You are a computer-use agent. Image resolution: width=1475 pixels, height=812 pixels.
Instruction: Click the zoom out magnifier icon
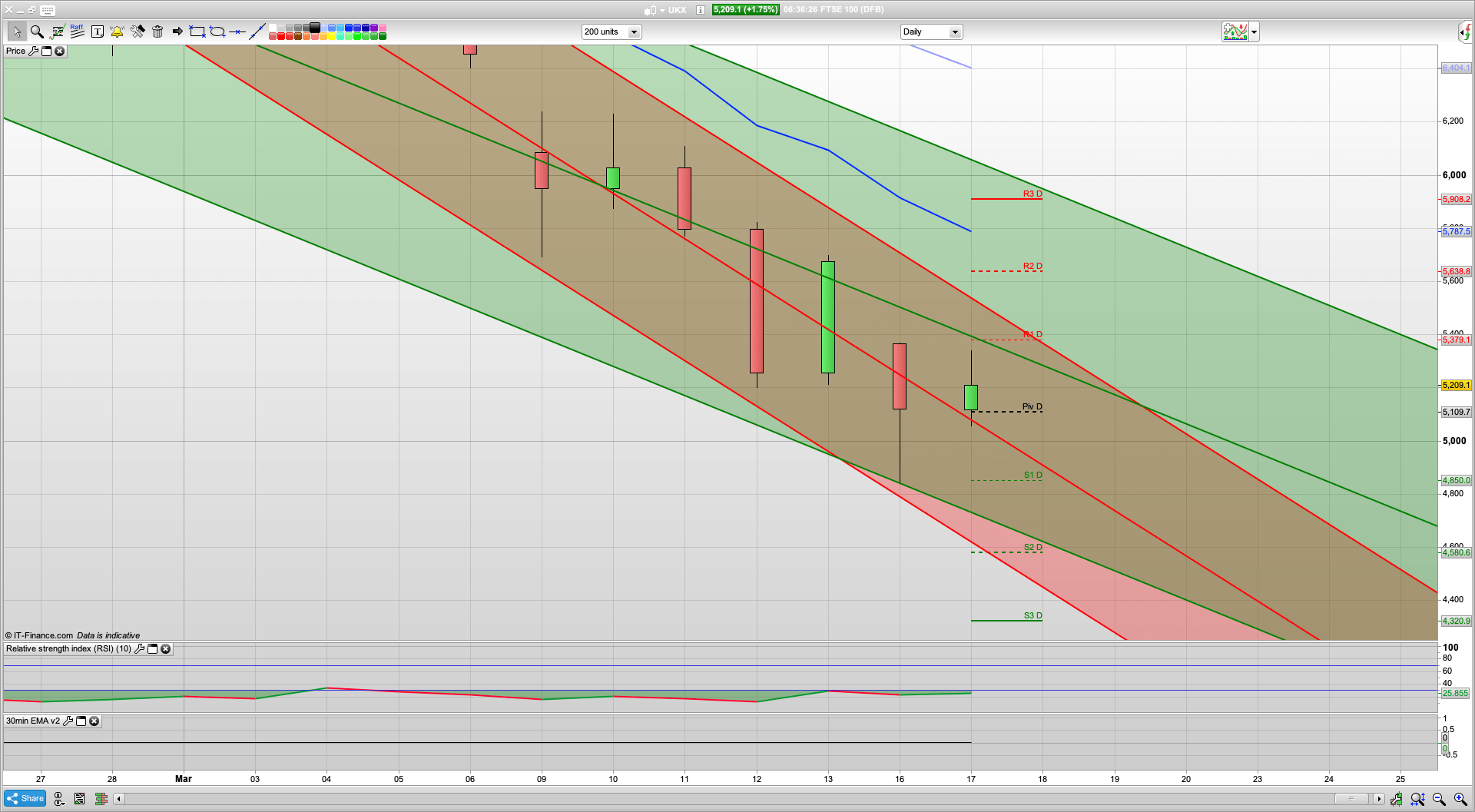tap(1439, 799)
